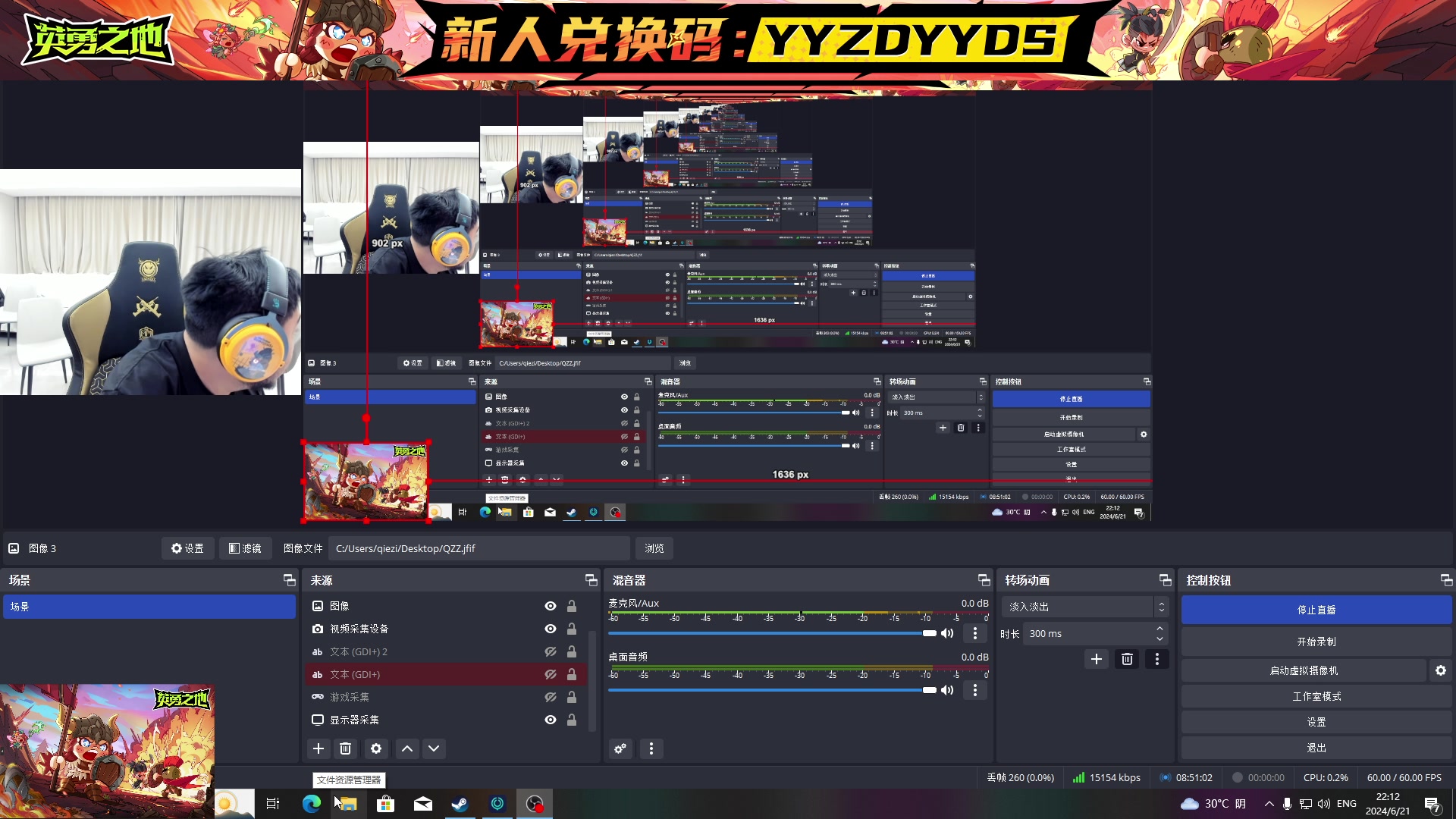Mute the 麦克风/Aux speaker icon

[947, 633]
